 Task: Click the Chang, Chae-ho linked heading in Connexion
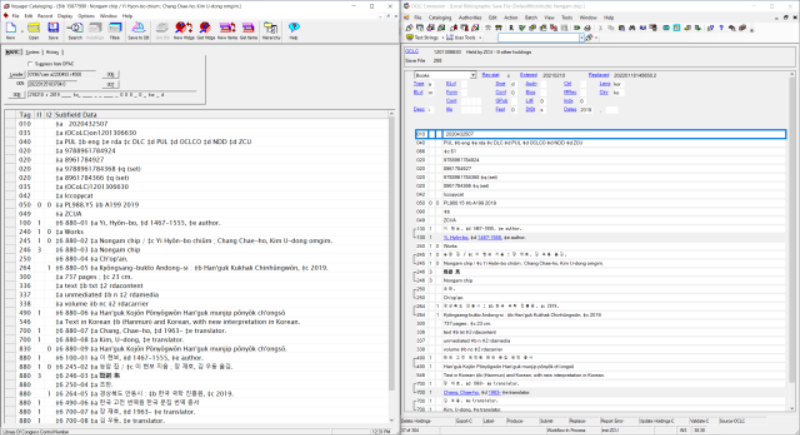[x=461, y=392]
